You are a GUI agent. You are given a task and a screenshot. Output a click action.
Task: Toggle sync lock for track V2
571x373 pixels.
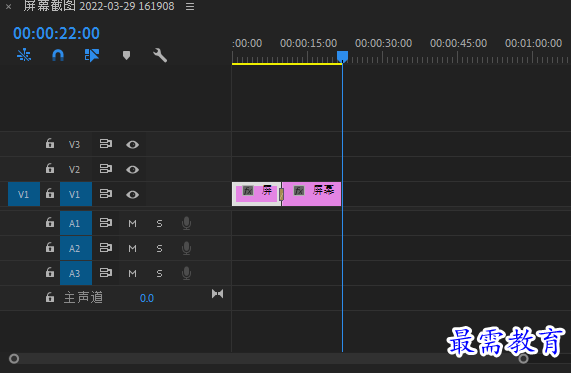click(x=106, y=169)
